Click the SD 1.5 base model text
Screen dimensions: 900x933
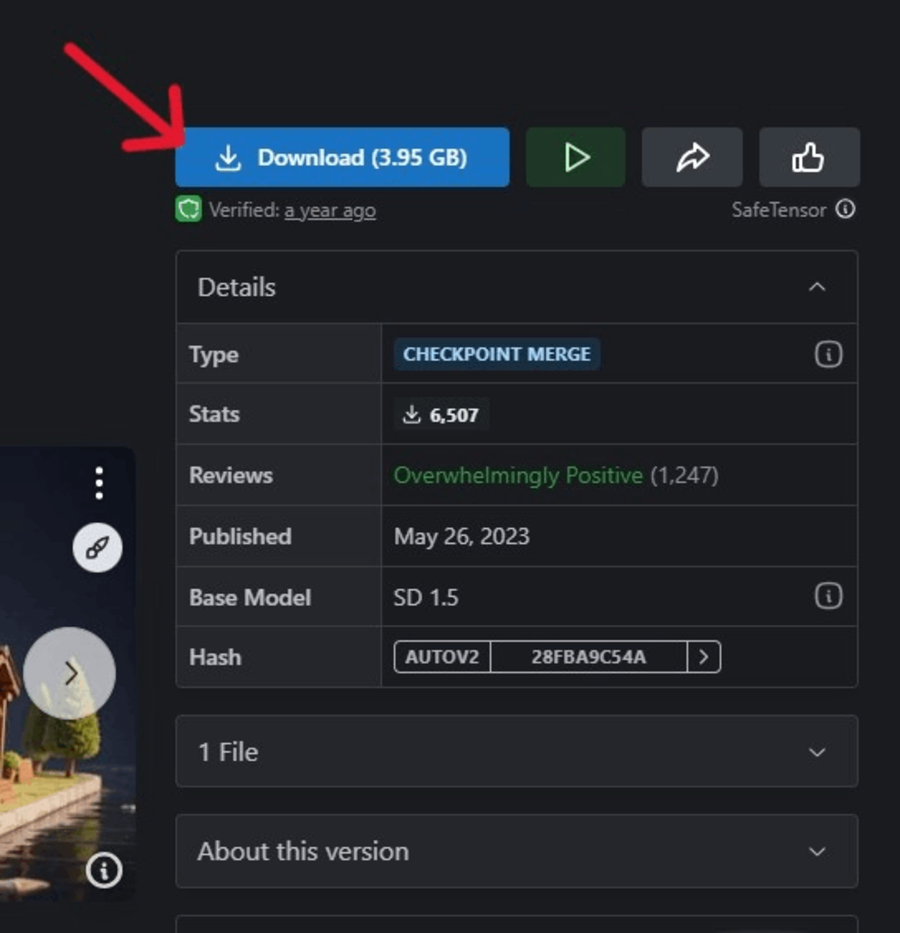point(426,597)
